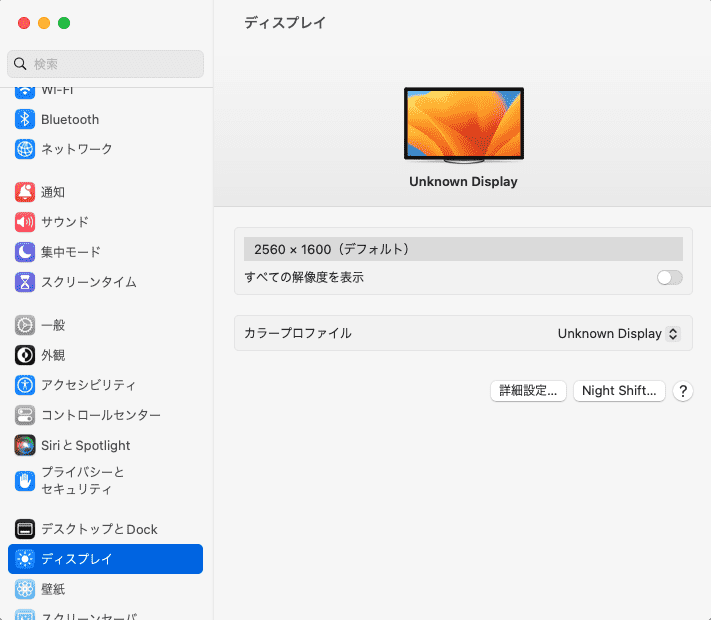This screenshot has height=620, width=711.
Task: Select 2560 × 1600 (デフォルト) resolution
Action: pos(463,249)
